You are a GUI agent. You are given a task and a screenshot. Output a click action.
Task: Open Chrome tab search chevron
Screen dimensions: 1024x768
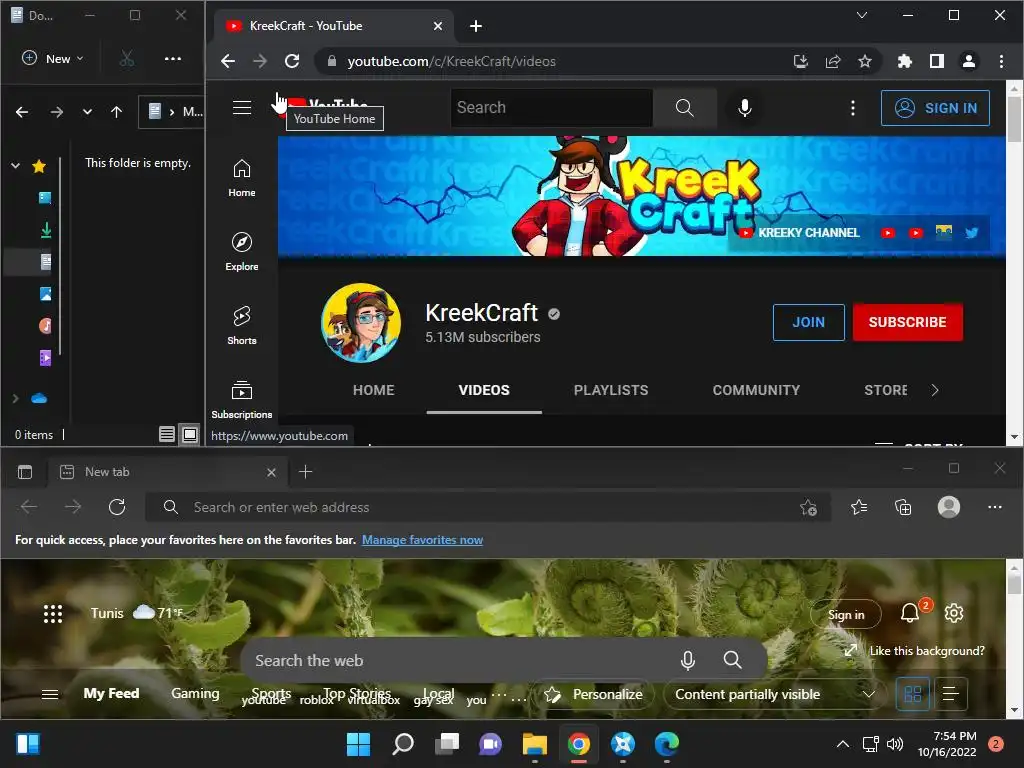862,15
